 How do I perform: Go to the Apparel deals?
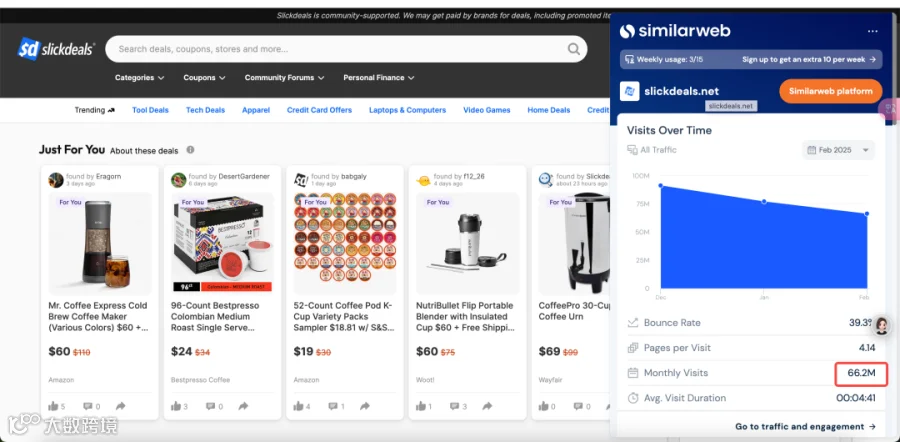(256, 110)
